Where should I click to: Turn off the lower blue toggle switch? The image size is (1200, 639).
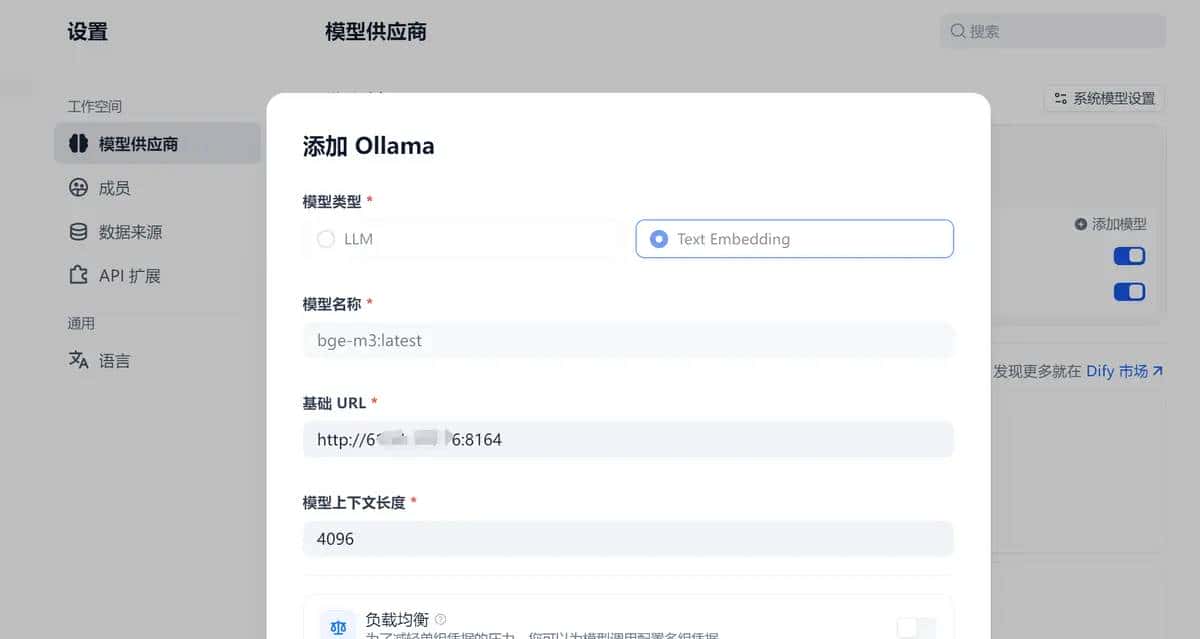click(1129, 291)
